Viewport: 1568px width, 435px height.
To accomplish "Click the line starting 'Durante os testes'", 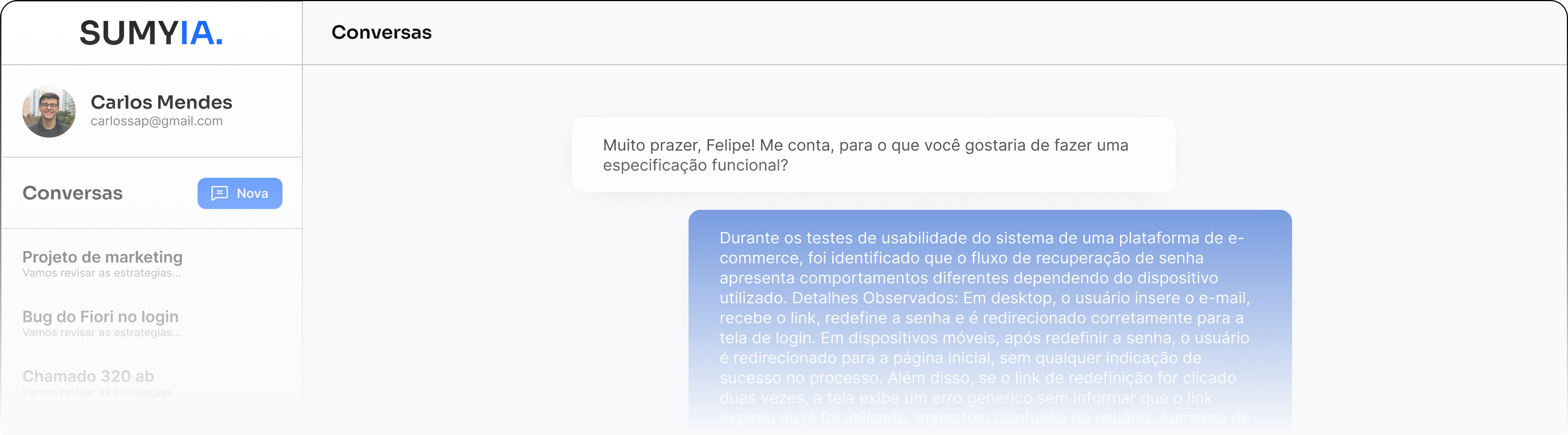I will click(x=981, y=238).
